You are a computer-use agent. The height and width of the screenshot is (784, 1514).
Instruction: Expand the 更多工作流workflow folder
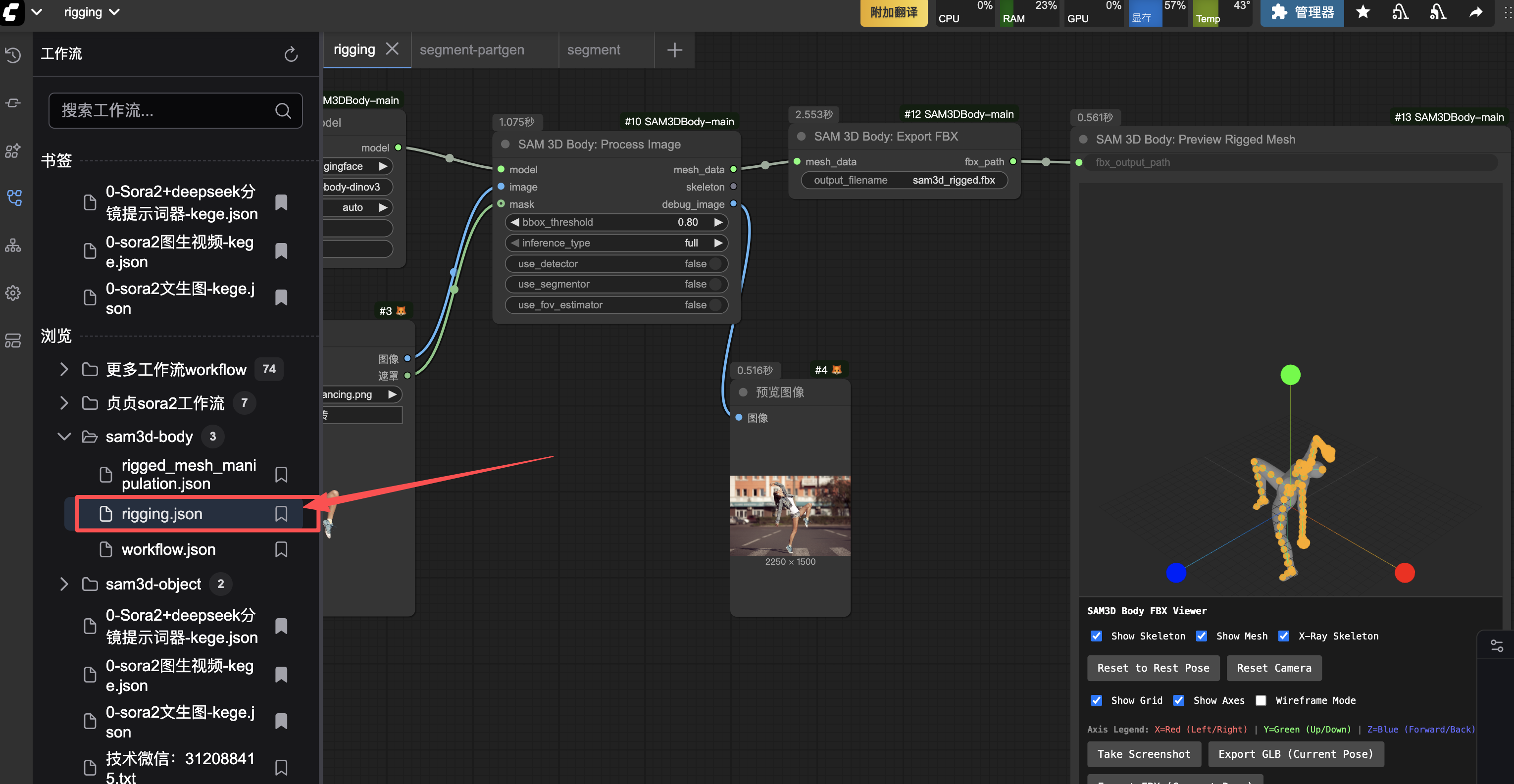(64, 369)
